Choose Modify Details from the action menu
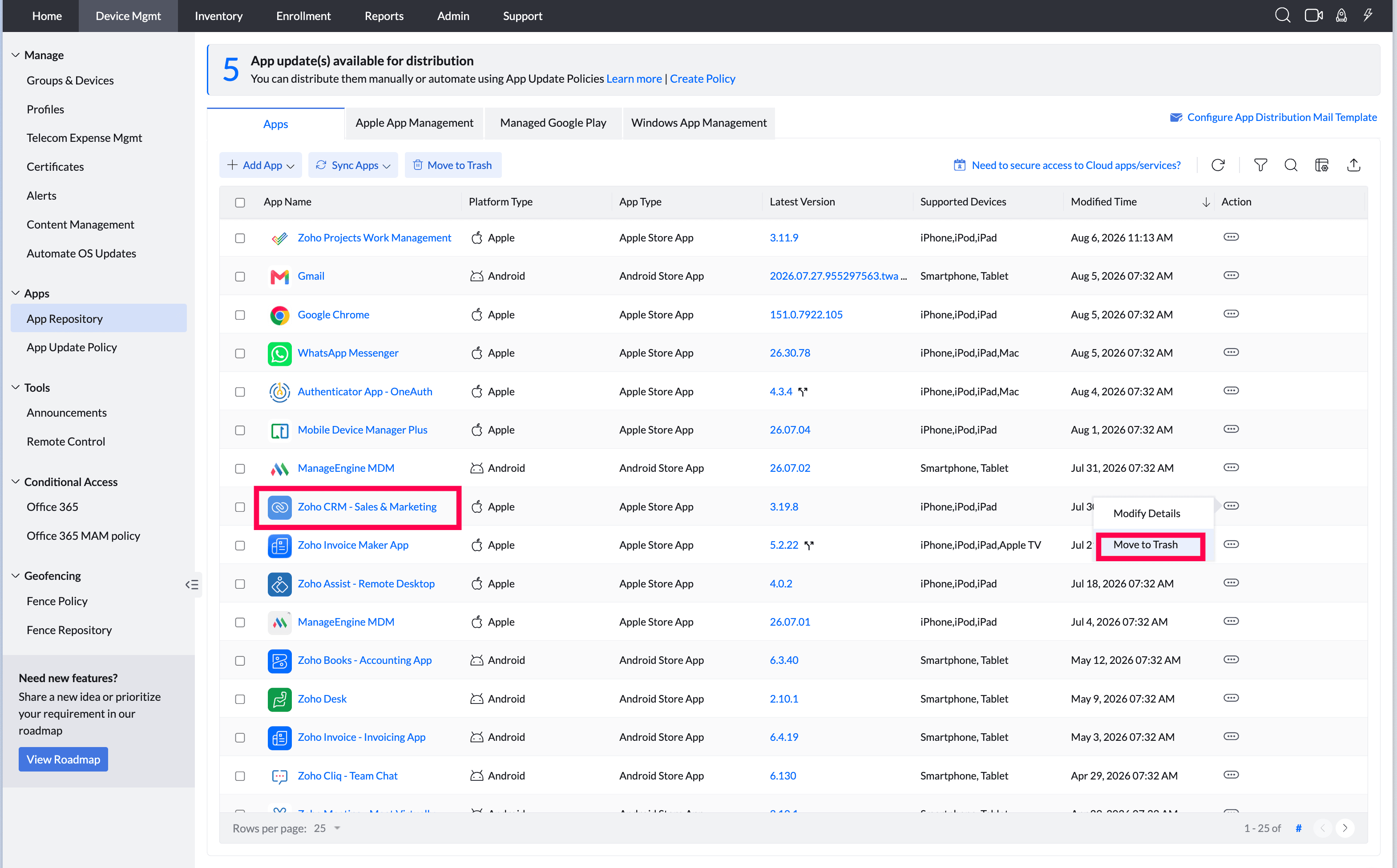 1147,513
